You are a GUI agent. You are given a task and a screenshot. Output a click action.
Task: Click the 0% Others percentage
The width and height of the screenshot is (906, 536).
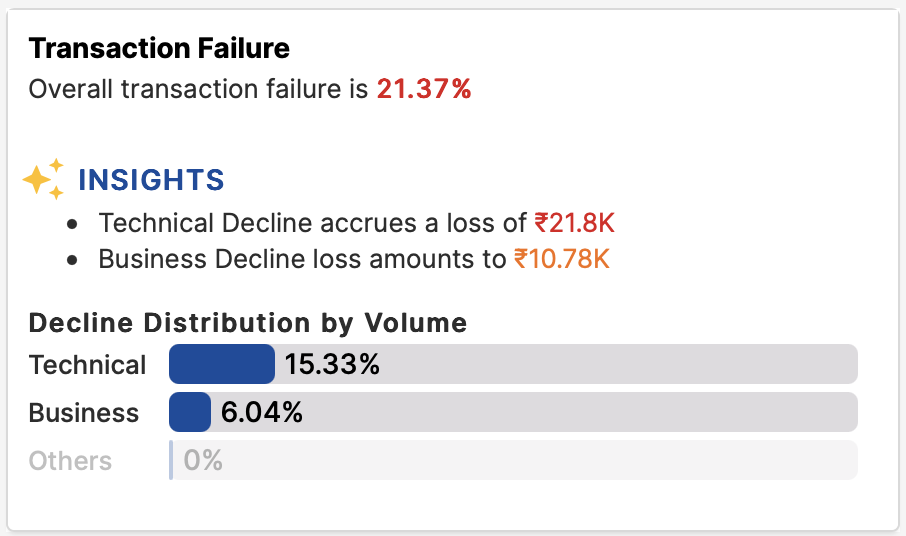pyautogui.click(x=203, y=460)
